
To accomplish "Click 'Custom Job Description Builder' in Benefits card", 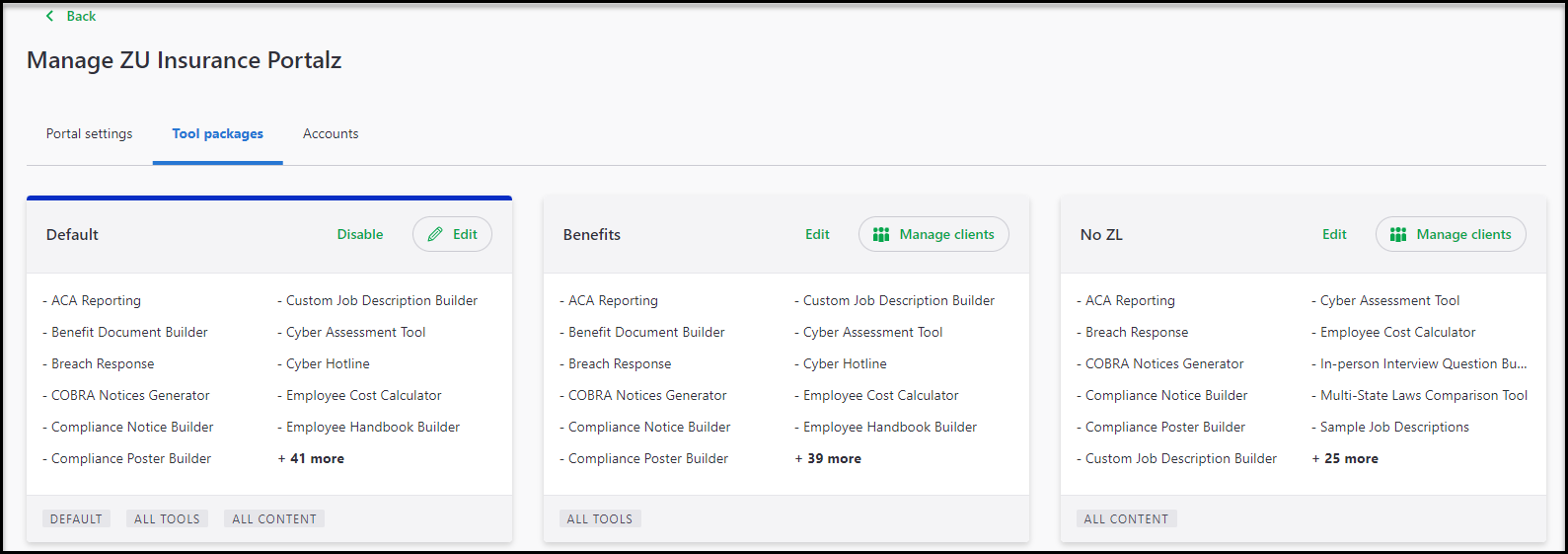I will (x=899, y=300).
